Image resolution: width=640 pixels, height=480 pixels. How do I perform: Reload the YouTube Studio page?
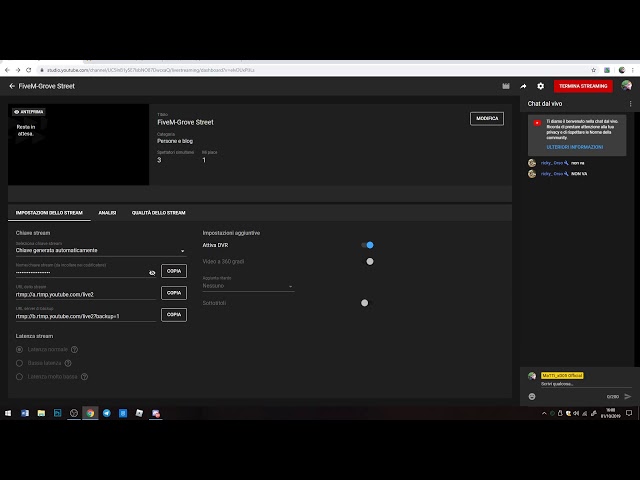(29, 70)
